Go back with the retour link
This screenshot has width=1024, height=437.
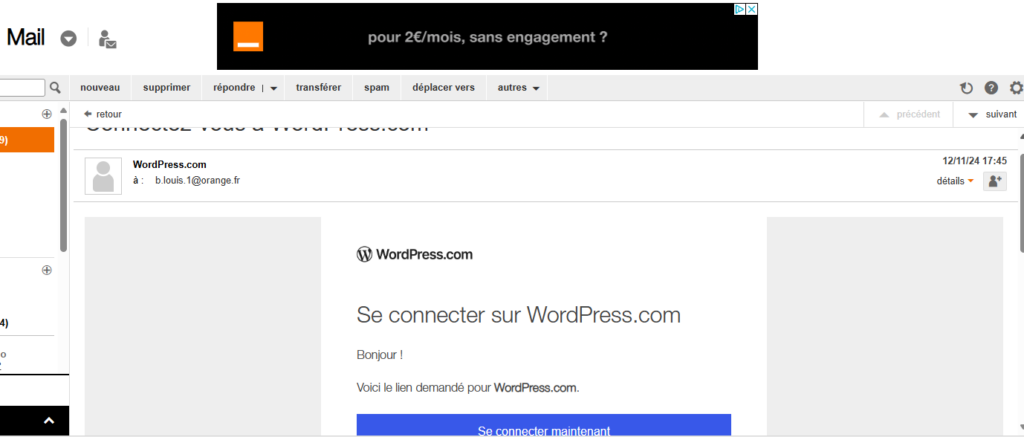pos(103,114)
